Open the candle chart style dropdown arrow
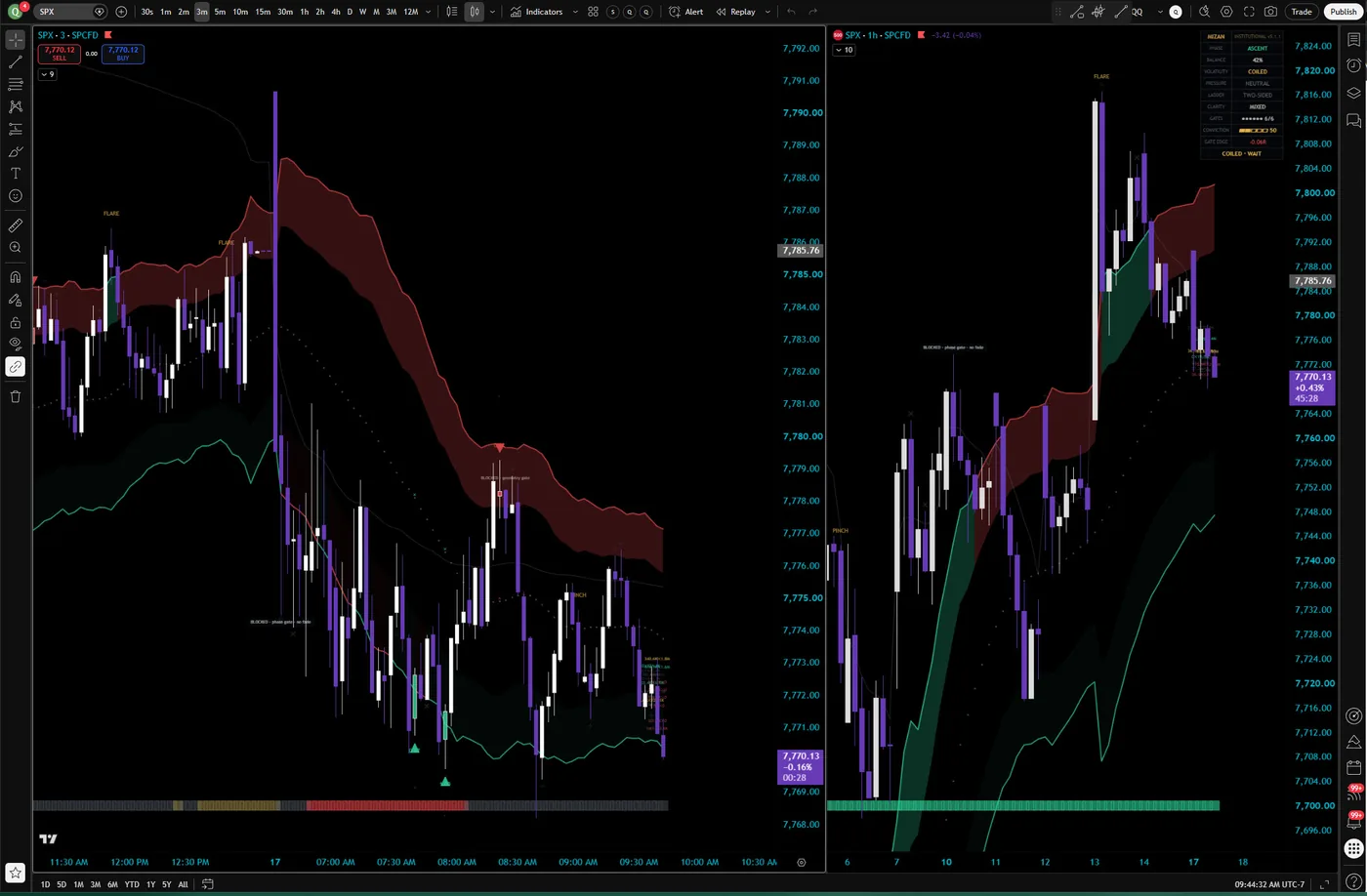Viewport: 1367px width, 896px height. pyautogui.click(x=492, y=12)
